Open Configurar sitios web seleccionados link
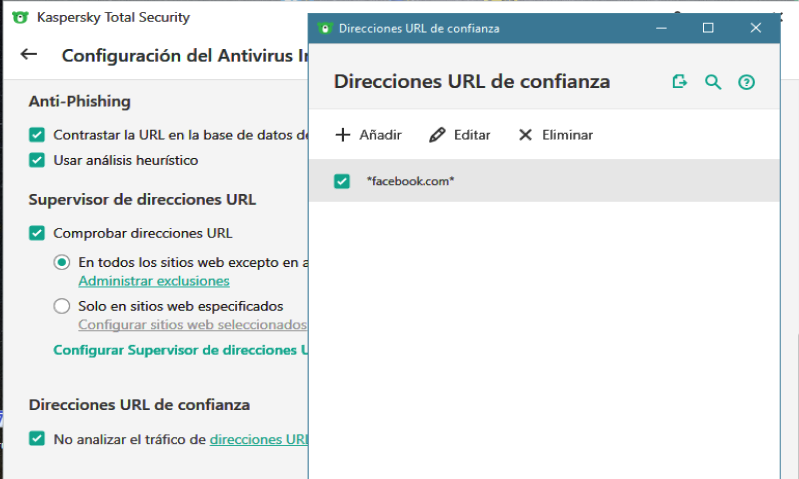The height and width of the screenshot is (479, 799). pos(193,325)
